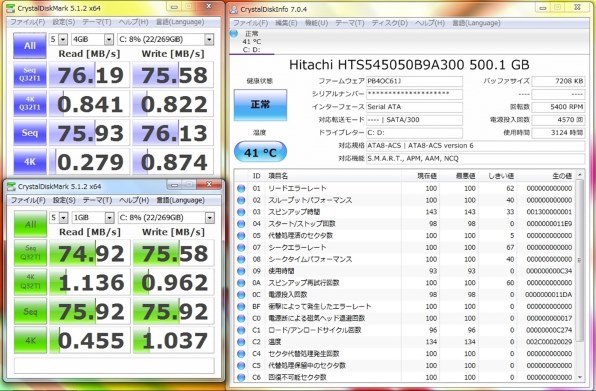Viewport: 596px width, 391px height.
Task: Click the firmware field PB4OC61J
Action: click(414, 81)
